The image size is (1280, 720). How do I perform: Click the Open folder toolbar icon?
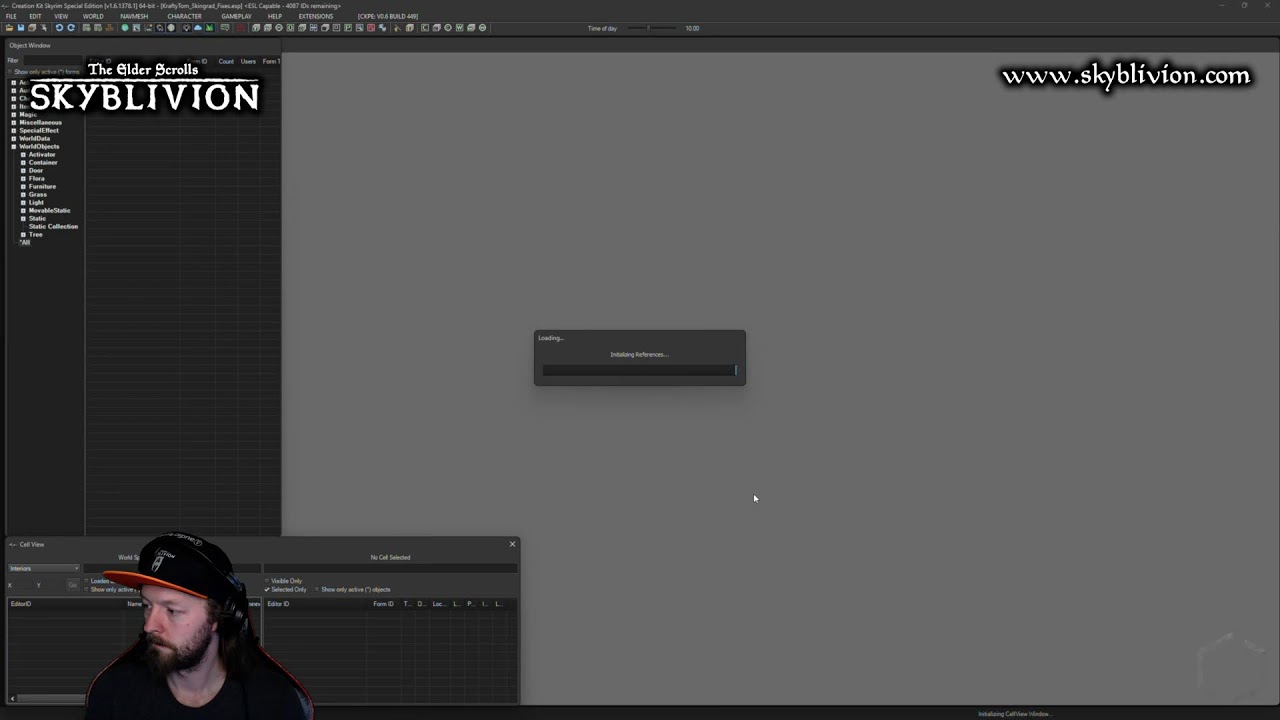(x=9, y=28)
